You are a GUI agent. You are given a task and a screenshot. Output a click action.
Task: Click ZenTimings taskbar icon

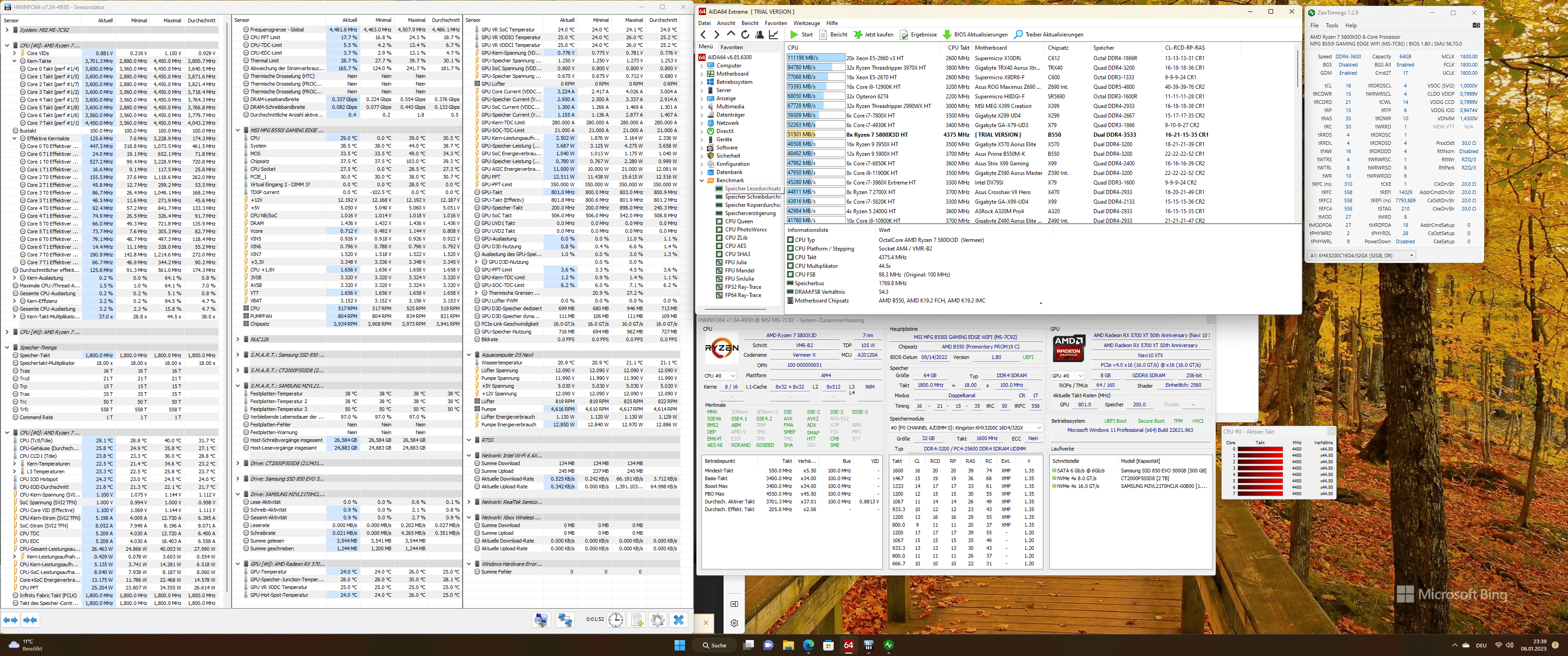[x=889, y=645]
